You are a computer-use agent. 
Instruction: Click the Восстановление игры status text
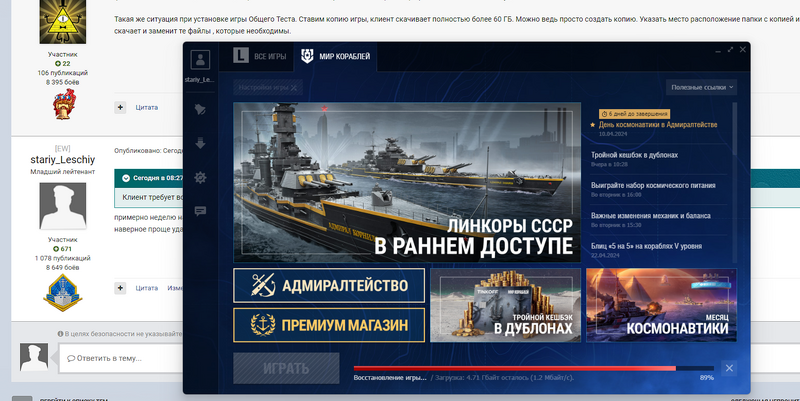click(x=390, y=378)
